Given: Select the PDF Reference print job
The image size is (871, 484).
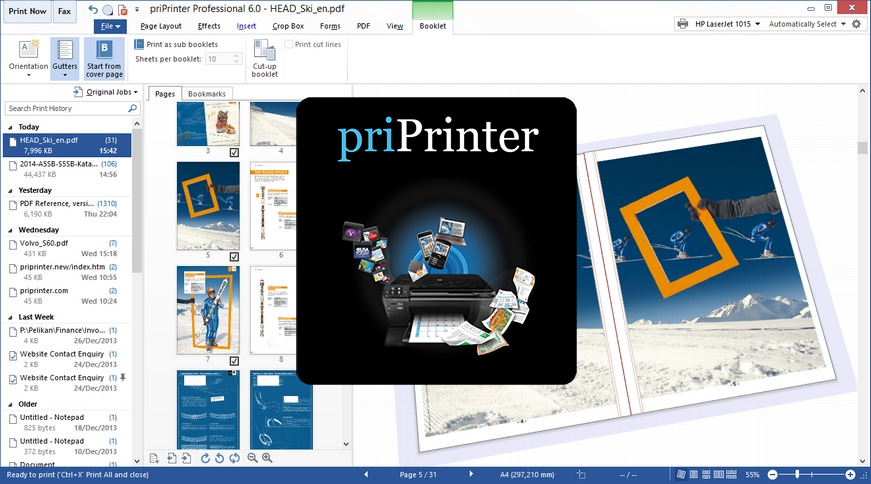Looking at the screenshot, I should pos(67,208).
